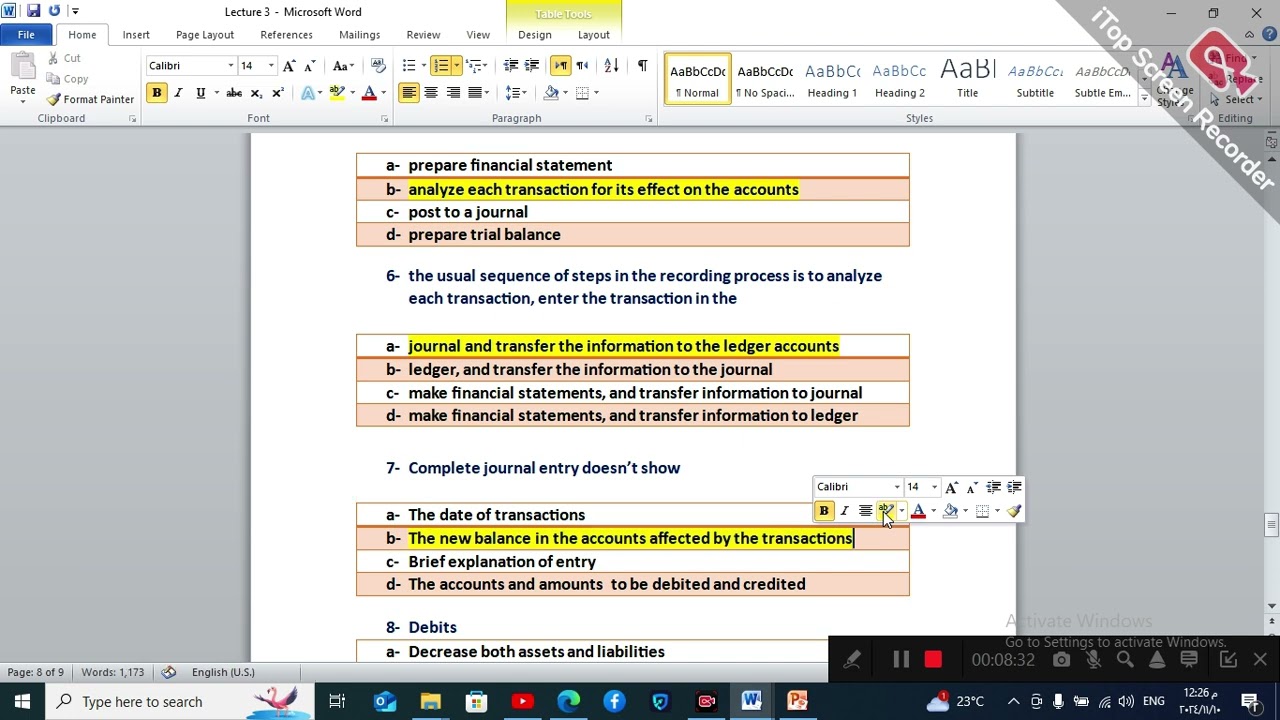
Task: Open the ribbon Font size dropdown
Action: pyautogui.click(x=270, y=66)
